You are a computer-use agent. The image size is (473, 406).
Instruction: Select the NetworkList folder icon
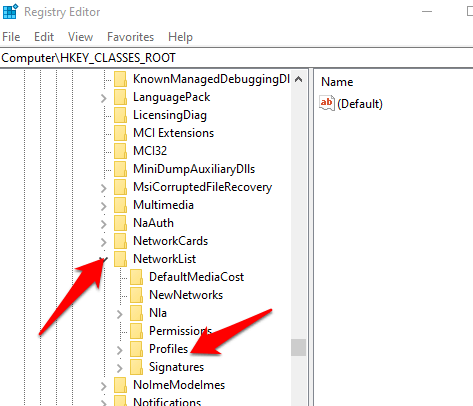pyautogui.click(x=120, y=259)
